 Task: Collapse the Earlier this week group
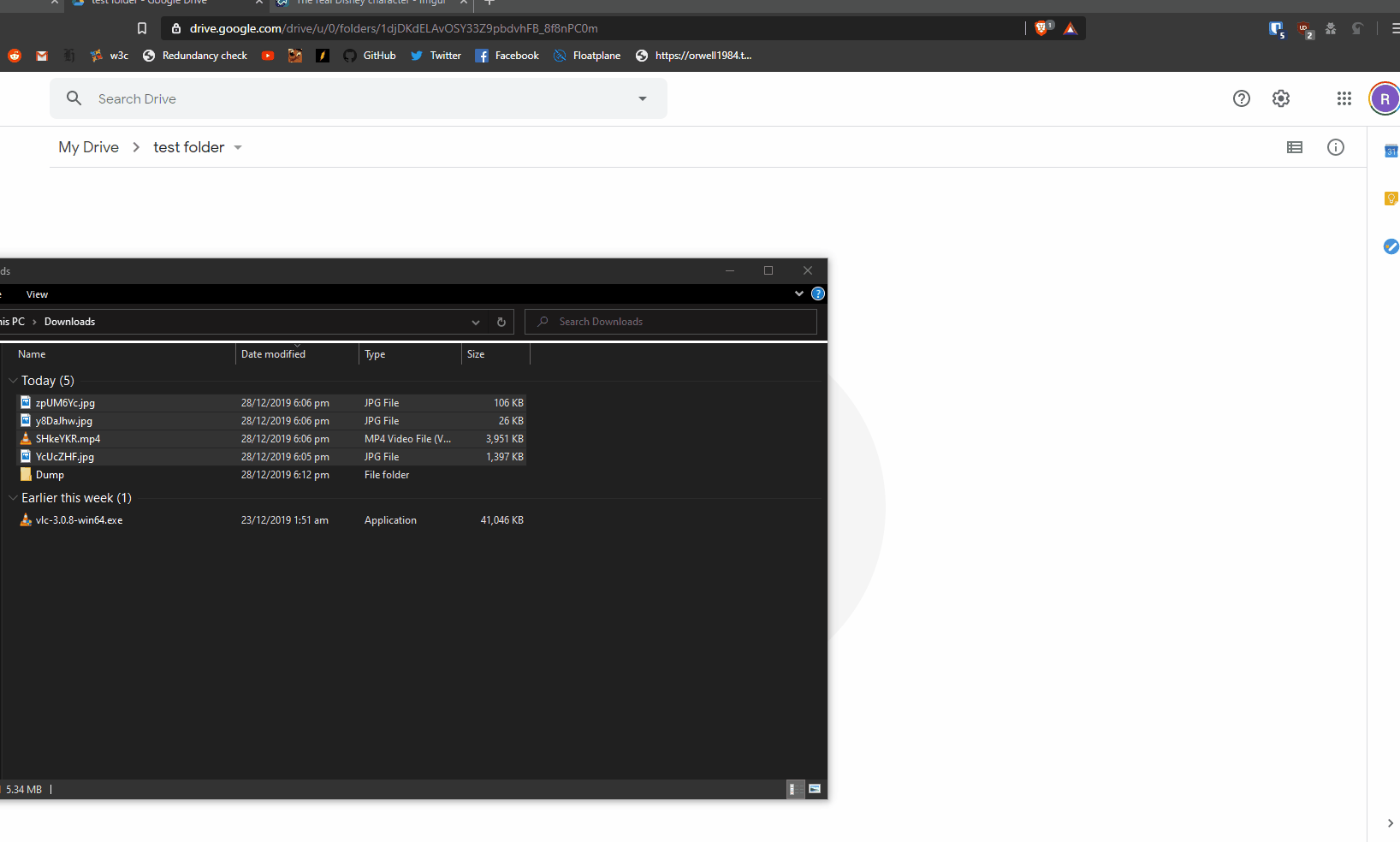pos(12,497)
